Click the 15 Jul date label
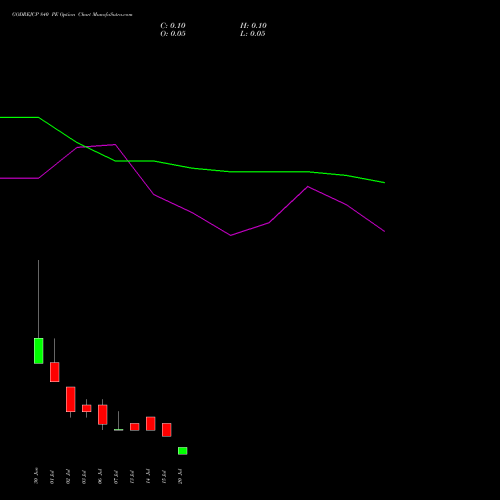Image resolution: width=500 pixels, height=500 pixels. [164, 477]
